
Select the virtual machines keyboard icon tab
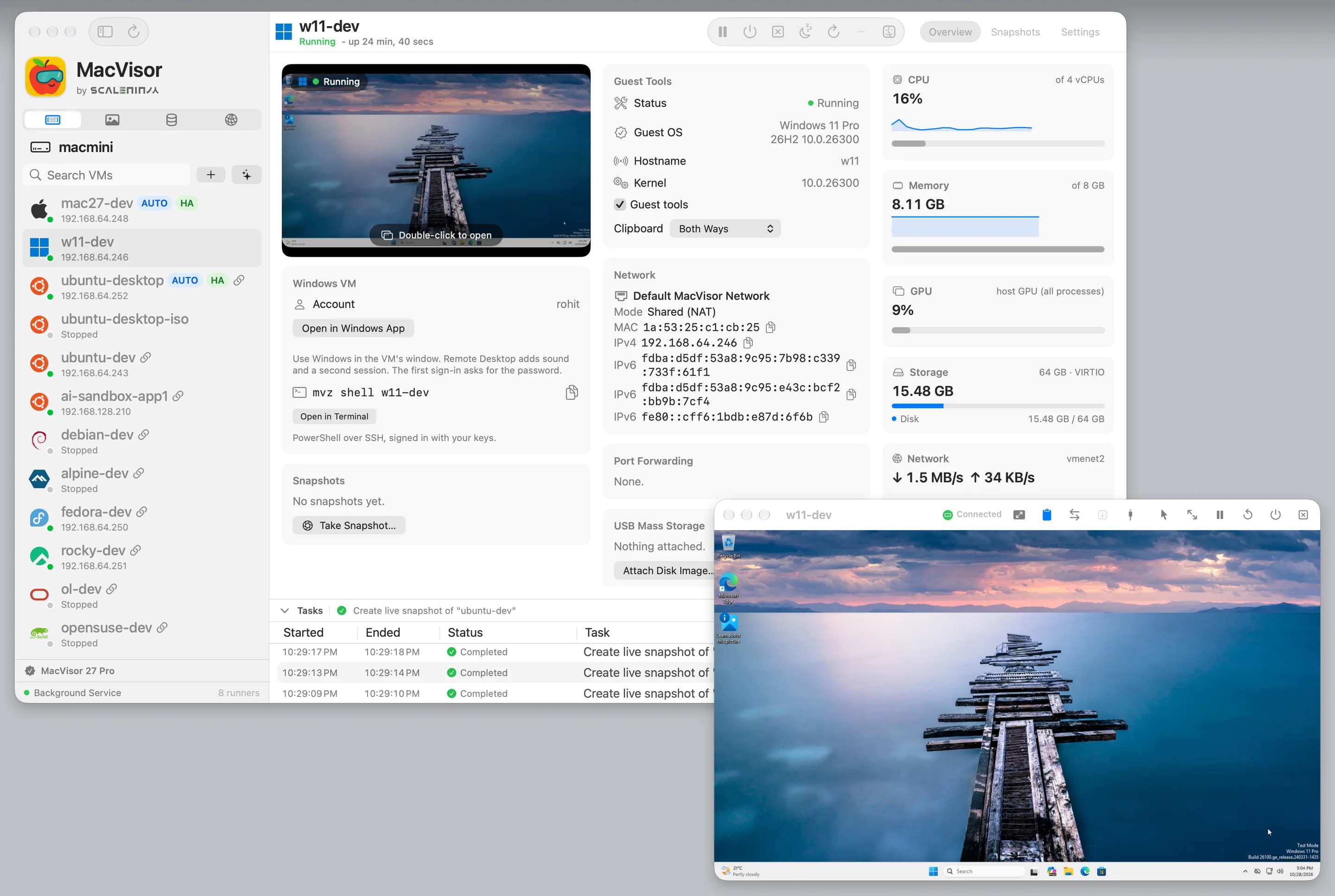[x=52, y=120]
